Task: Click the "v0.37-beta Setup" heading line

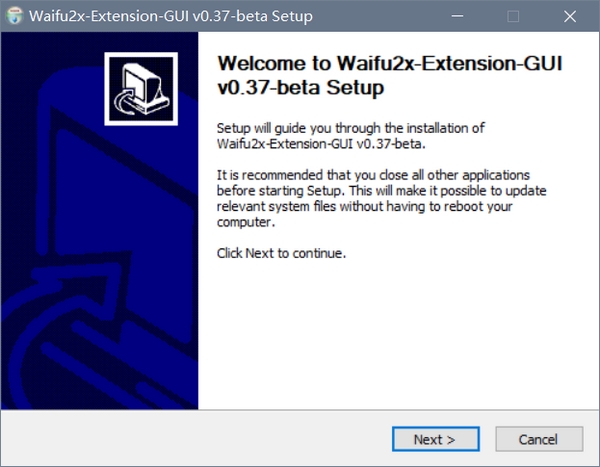Action: pyautogui.click(x=302, y=88)
